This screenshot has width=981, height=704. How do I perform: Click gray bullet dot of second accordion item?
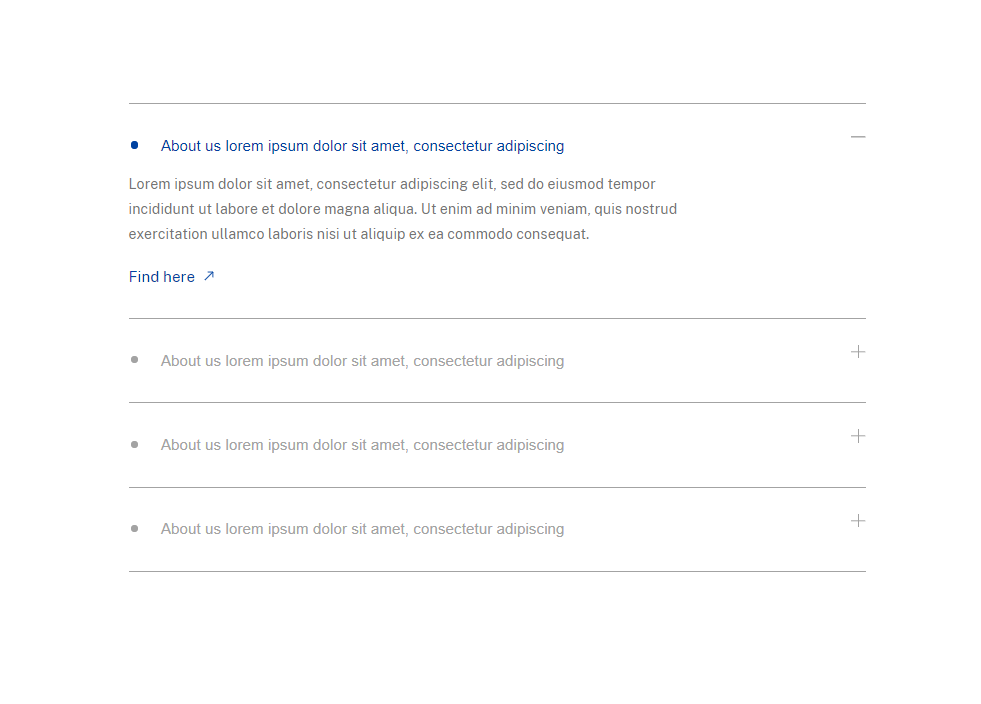point(135,360)
